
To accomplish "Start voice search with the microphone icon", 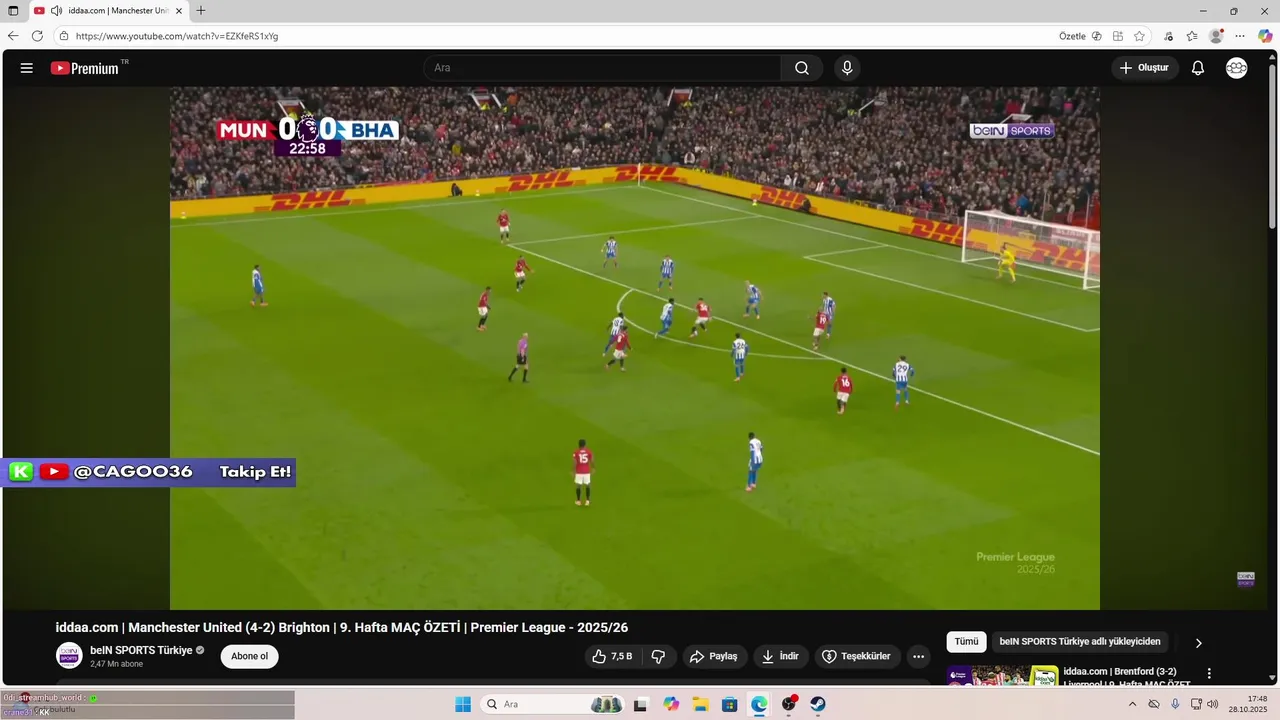I will [x=847, y=68].
